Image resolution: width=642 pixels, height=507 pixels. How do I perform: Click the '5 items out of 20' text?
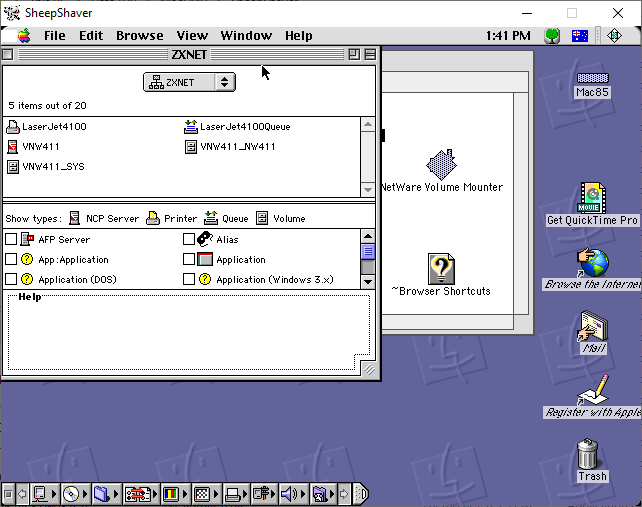click(x=47, y=106)
